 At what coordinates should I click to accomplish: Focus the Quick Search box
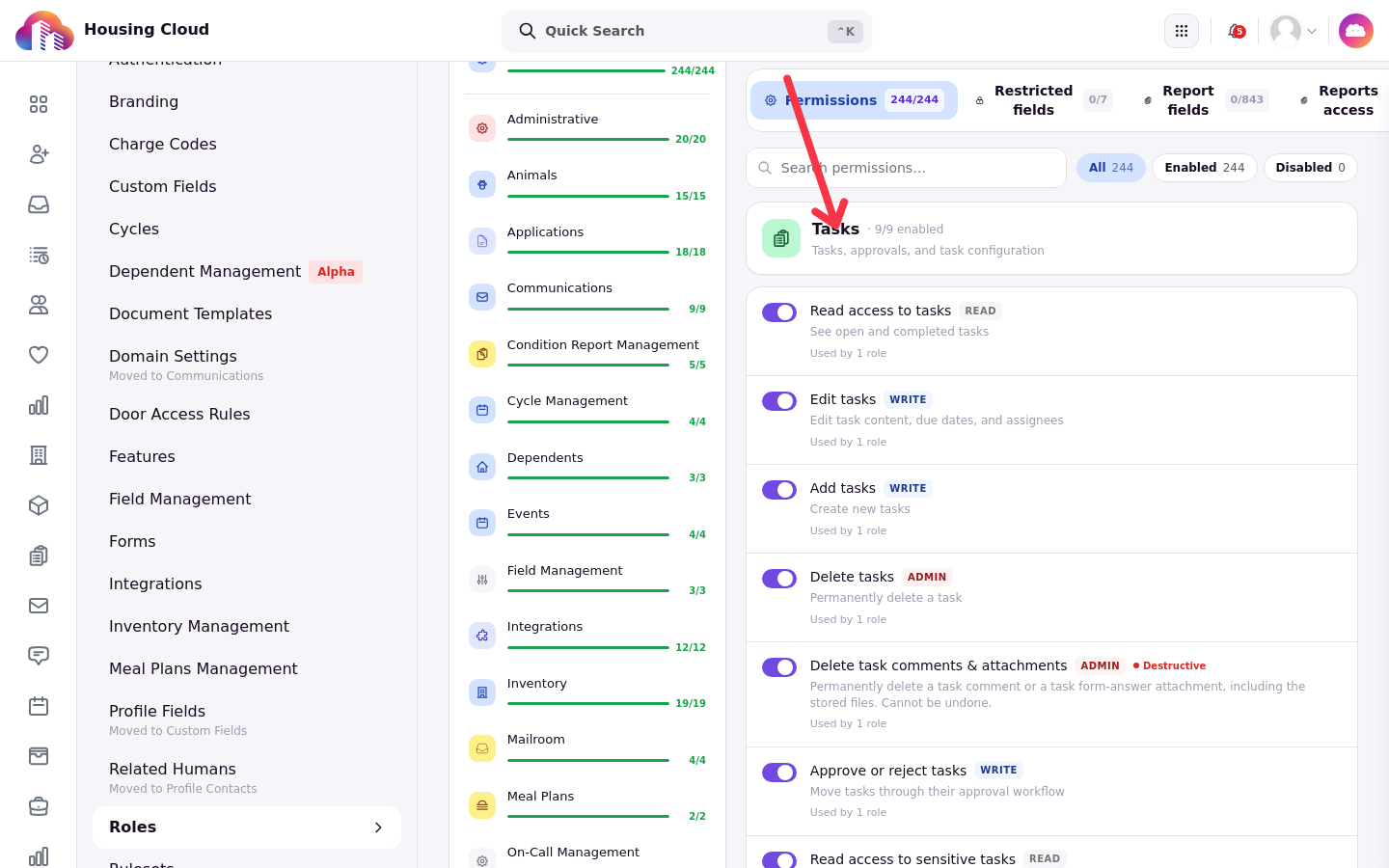pyautogui.click(x=687, y=31)
